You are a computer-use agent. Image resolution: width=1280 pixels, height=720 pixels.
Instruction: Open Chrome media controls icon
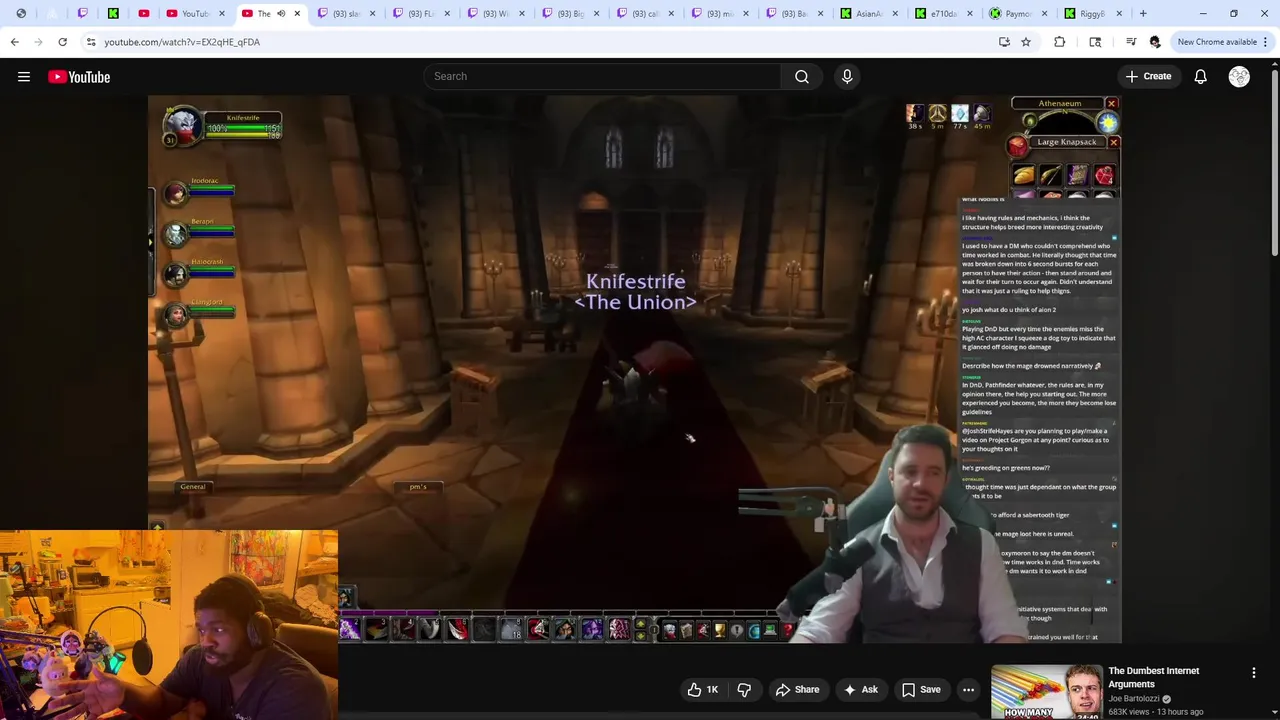coord(1130,42)
